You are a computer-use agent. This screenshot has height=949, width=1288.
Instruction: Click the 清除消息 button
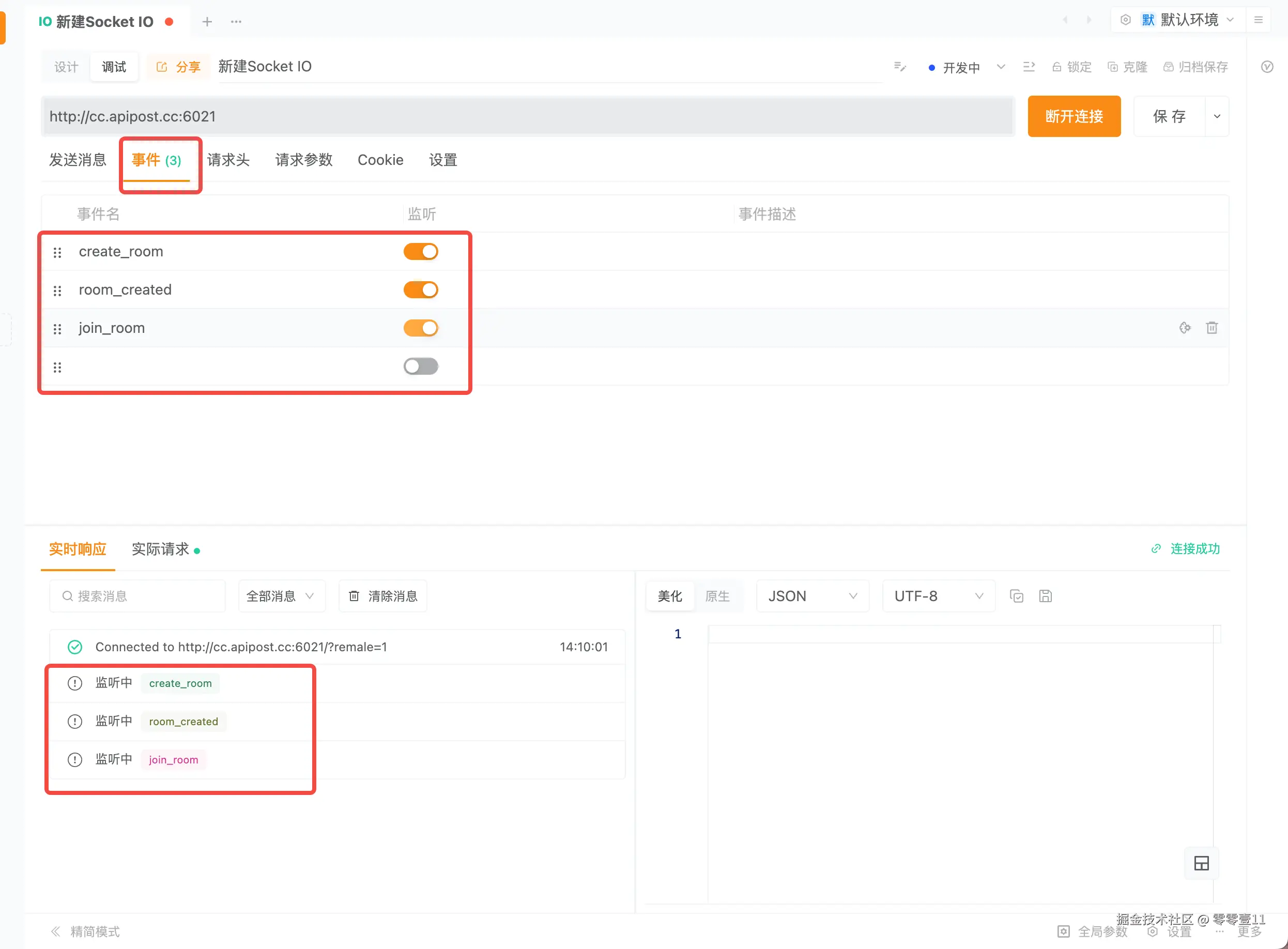382,596
